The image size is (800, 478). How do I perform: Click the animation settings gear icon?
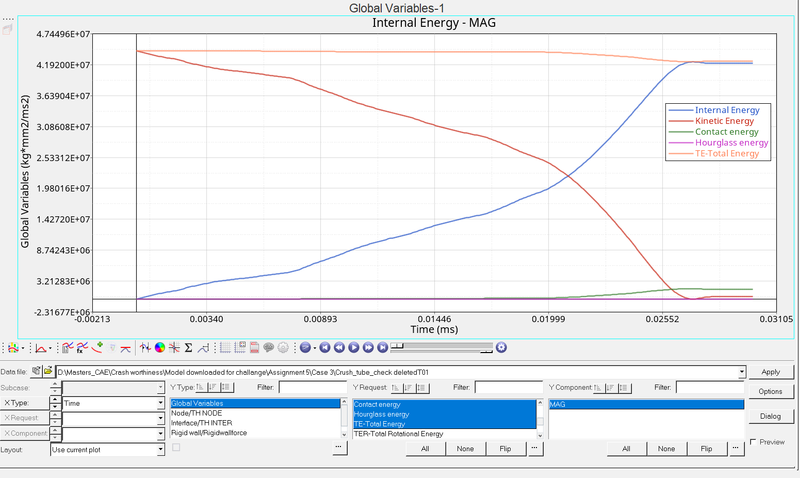coord(501,348)
